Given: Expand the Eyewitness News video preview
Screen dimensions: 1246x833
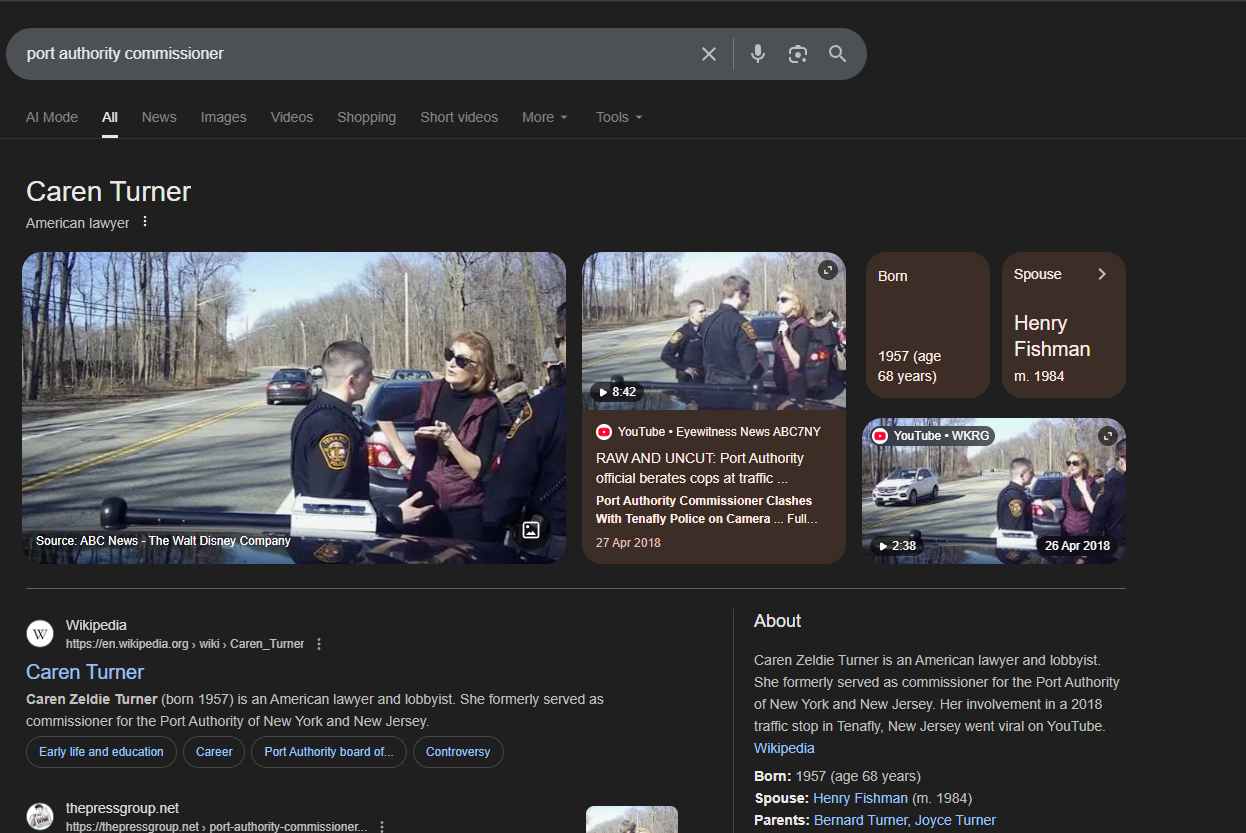Looking at the screenshot, I should (x=827, y=270).
